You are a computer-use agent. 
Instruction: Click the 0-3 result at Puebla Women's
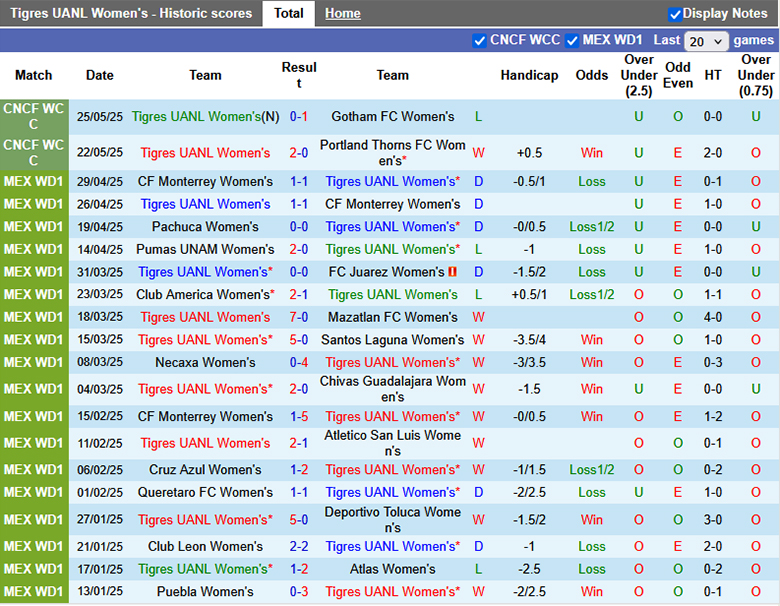pyautogui.click(x=299, y=592)
